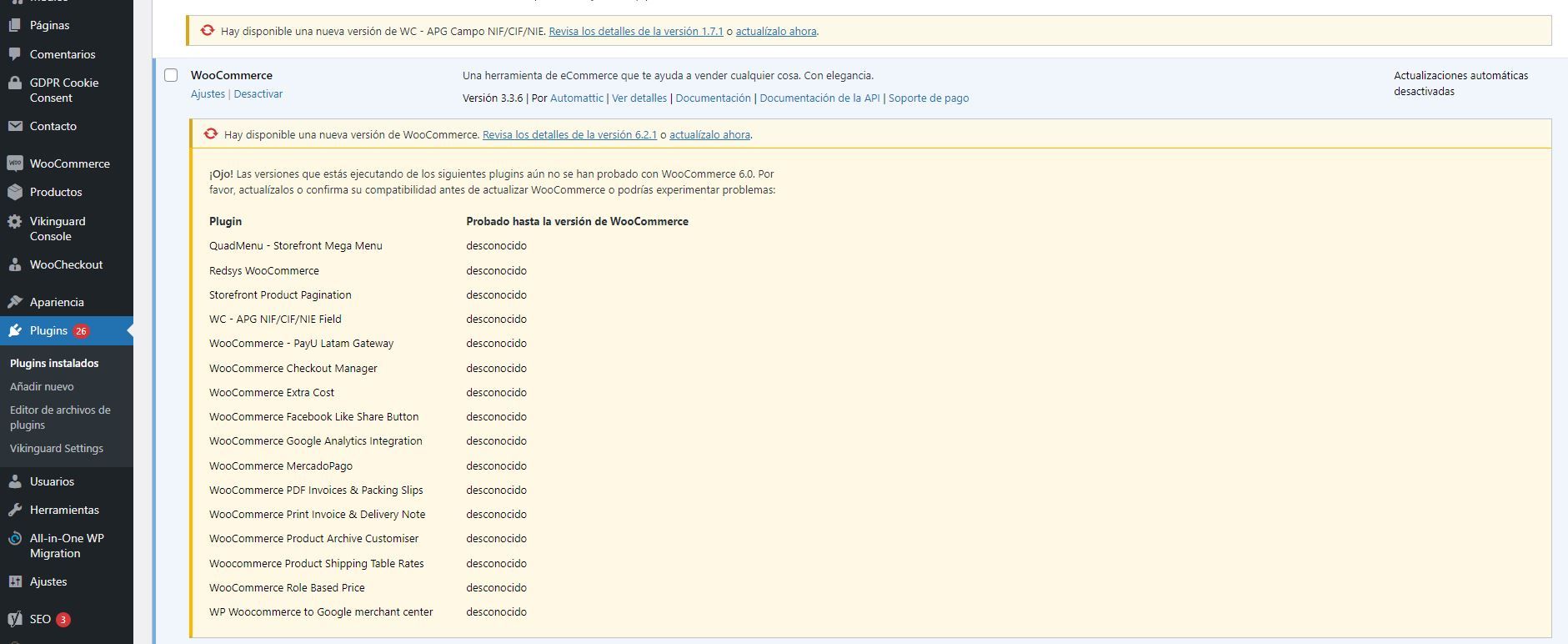Click the Ajustes sliders icon

[x=15, y=581]
